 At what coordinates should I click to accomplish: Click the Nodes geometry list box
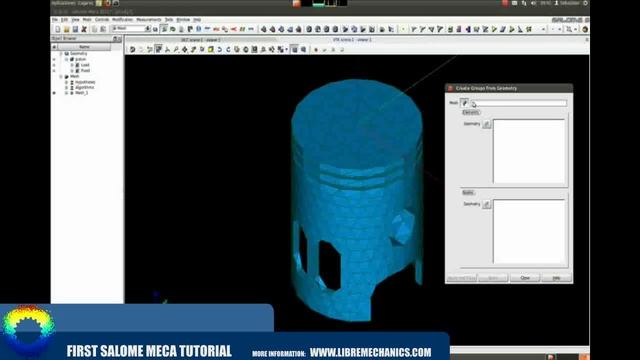[x=529, y=231]
